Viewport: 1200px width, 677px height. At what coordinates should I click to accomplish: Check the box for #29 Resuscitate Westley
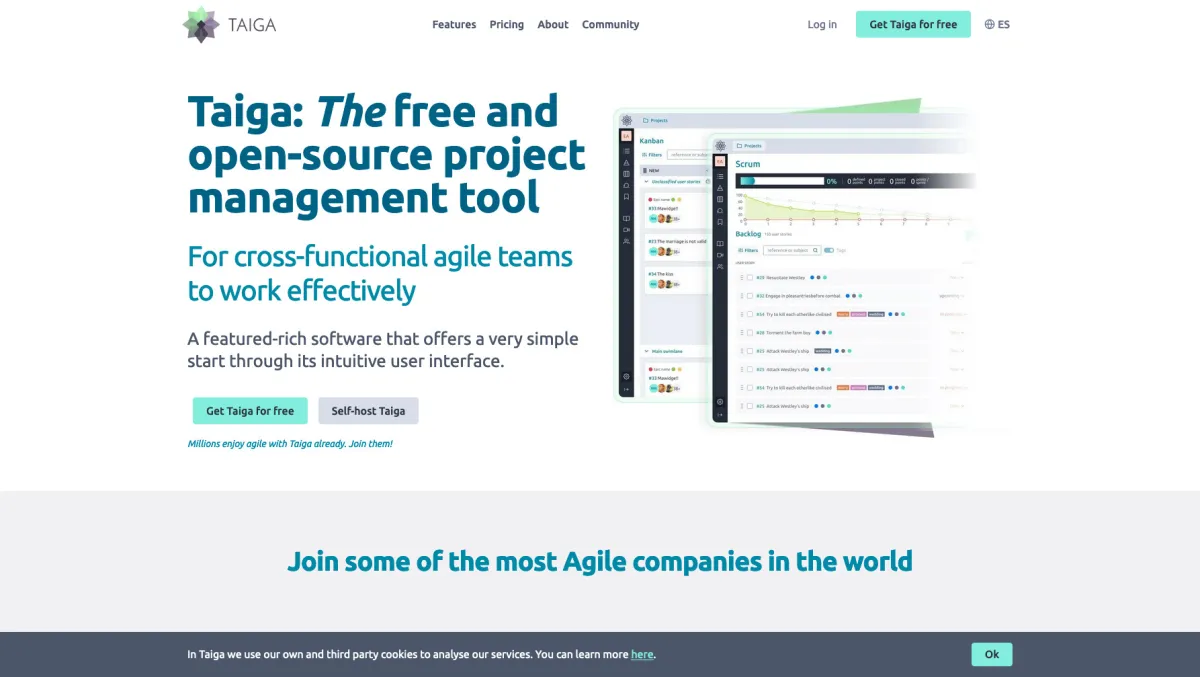pos(750,277)
